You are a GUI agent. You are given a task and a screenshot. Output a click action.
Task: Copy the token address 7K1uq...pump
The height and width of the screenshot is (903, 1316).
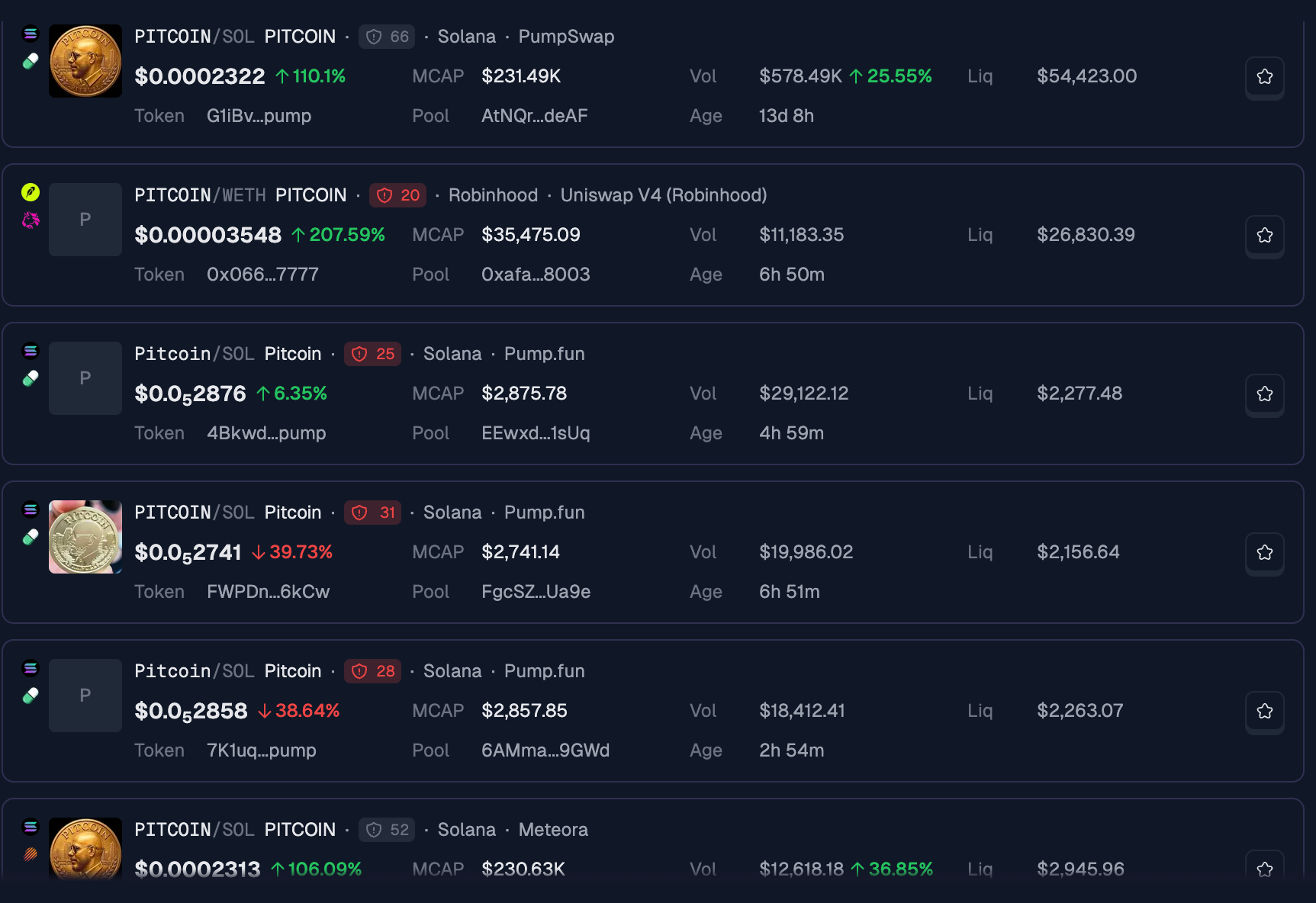point(262,750)
